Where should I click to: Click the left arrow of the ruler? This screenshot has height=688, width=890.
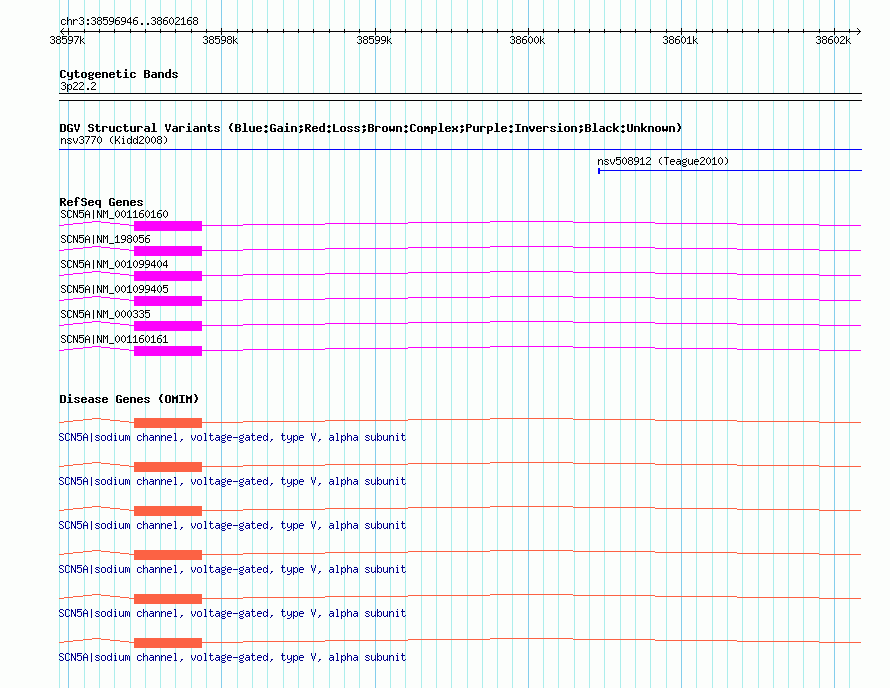(x=62, y=31)
